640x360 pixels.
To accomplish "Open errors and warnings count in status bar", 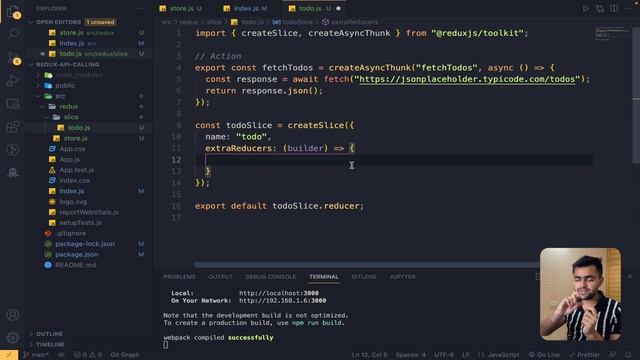I will 88,355.
